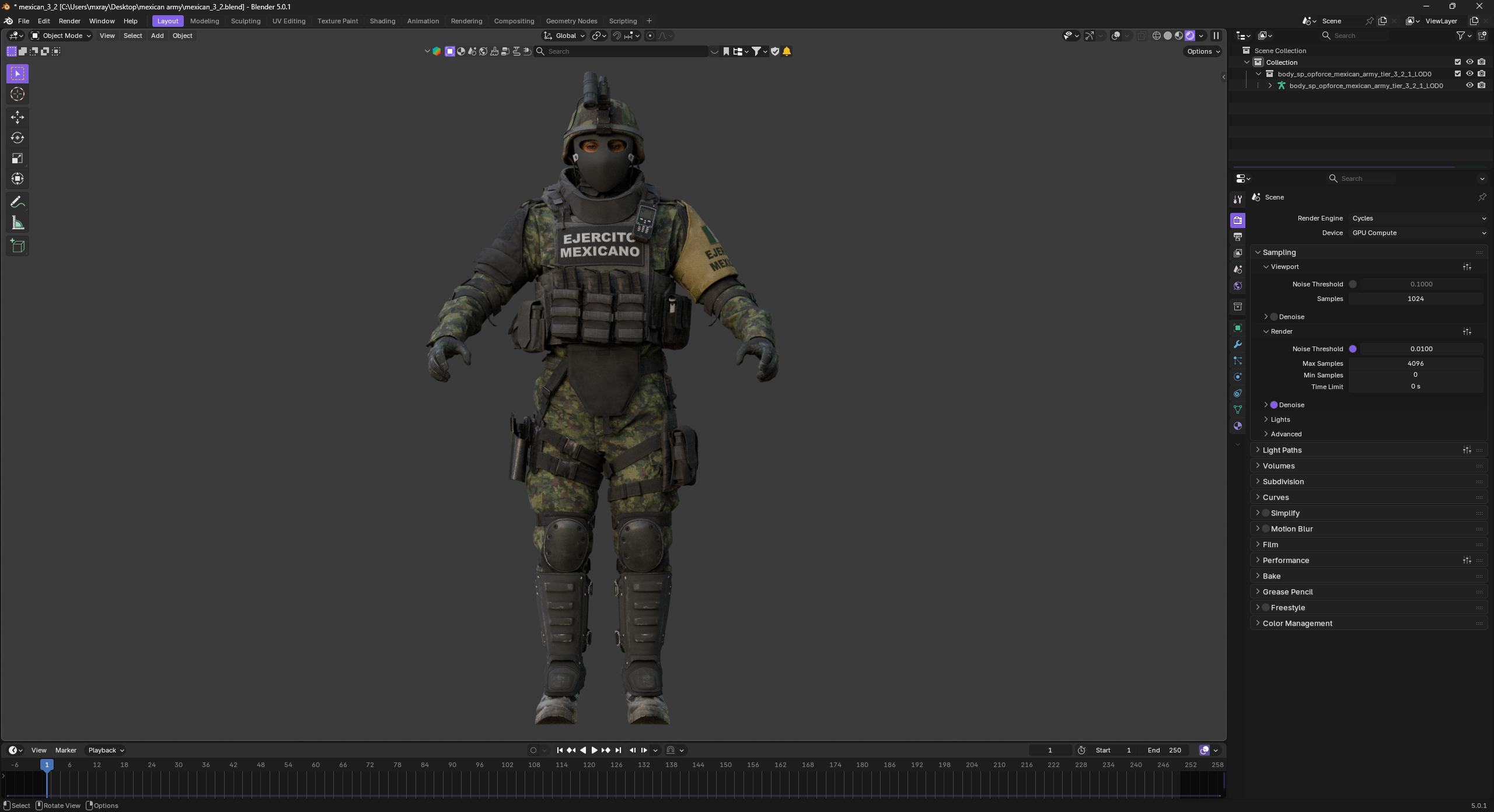Image resolution: width=1494 pixels, height=812 pixels.
Task: Collapse the Sampling panel
Action: click(x=1279, y=253)
